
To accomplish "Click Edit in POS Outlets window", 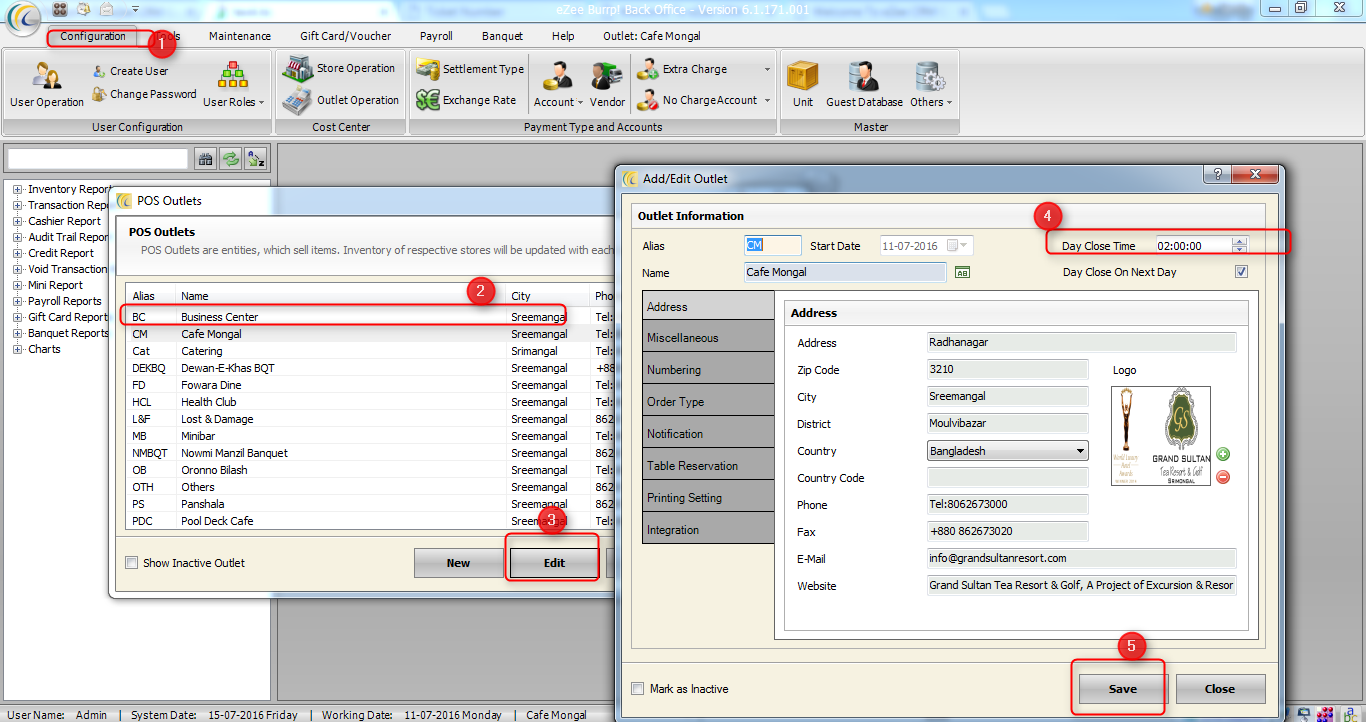I will (x=554, y=563).
